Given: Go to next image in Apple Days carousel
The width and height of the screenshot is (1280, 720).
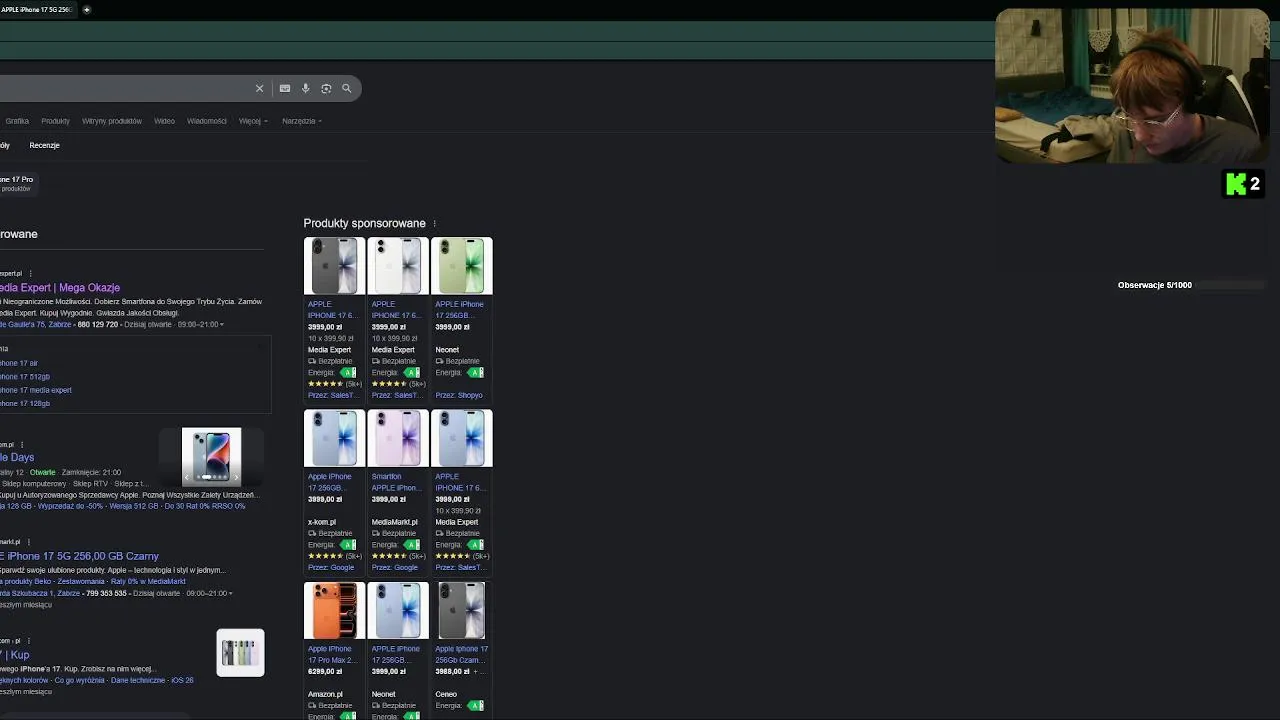Looking at the screenshot, I should pos(235,477).
